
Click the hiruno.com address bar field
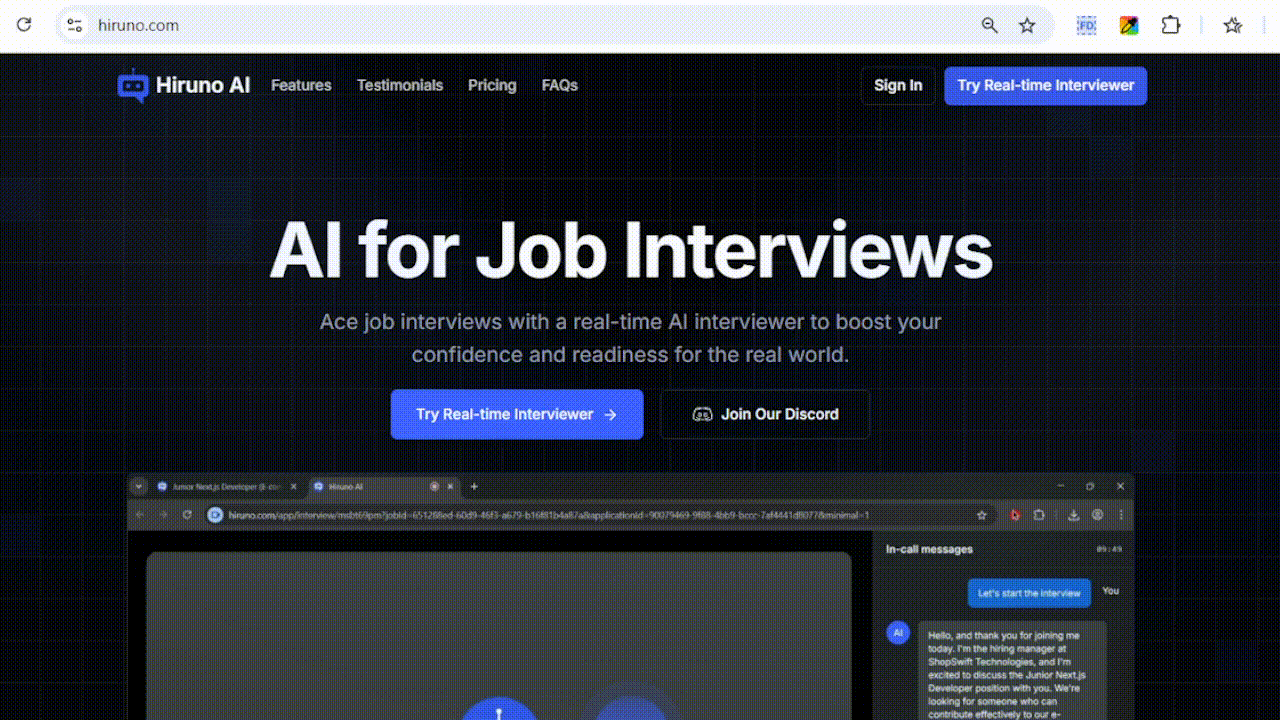point(555,25)
